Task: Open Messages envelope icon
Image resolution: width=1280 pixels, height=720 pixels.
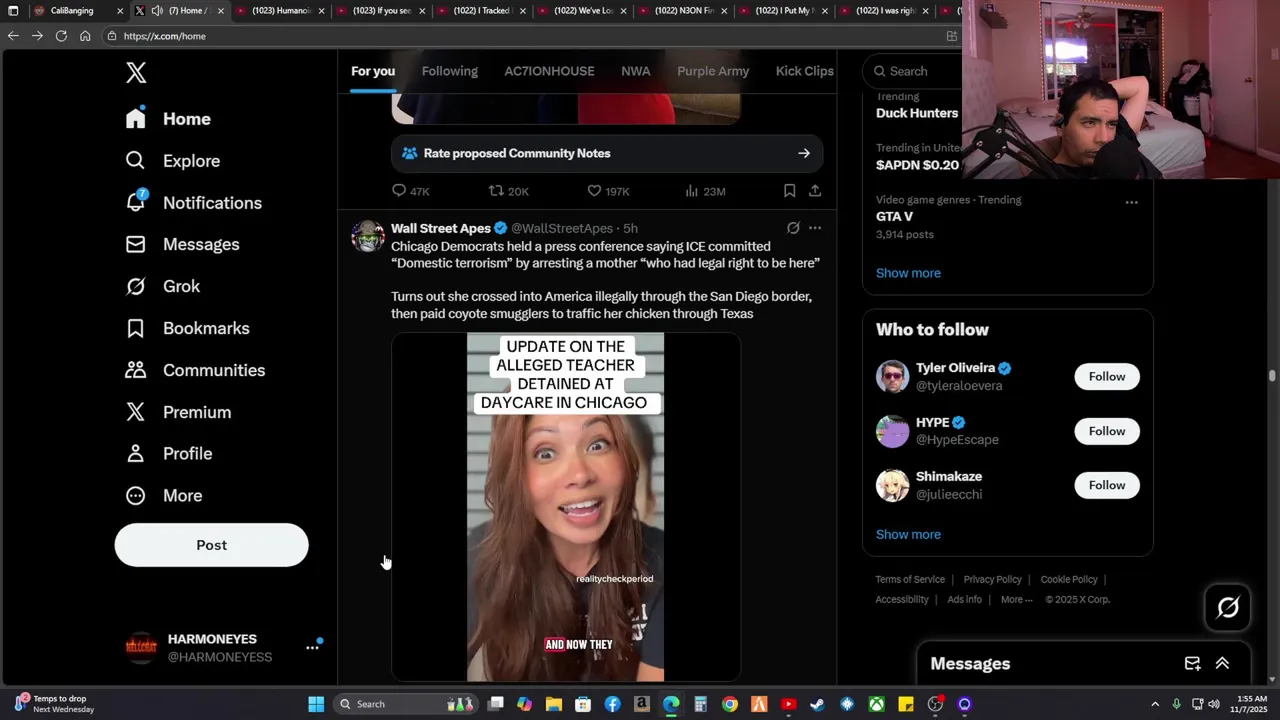Action: coord(135,244)
